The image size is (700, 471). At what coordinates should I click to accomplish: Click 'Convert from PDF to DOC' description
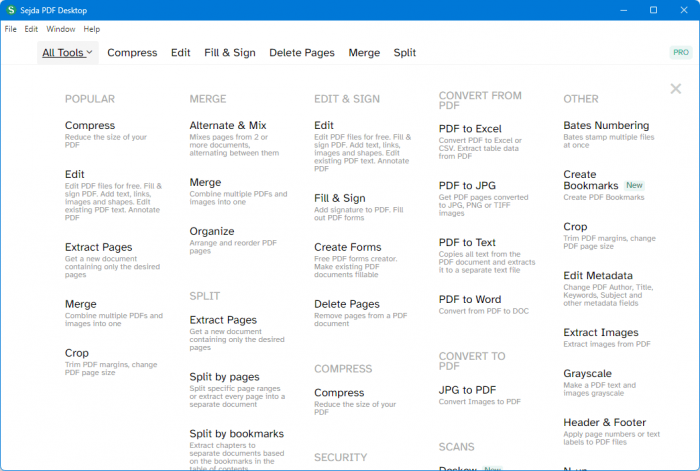point(483,311)
